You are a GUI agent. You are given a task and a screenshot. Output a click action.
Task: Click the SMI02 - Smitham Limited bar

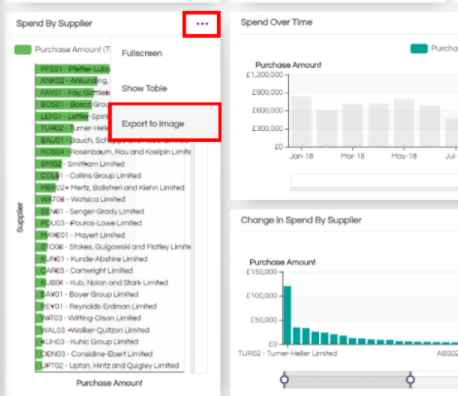pos(49,164)
